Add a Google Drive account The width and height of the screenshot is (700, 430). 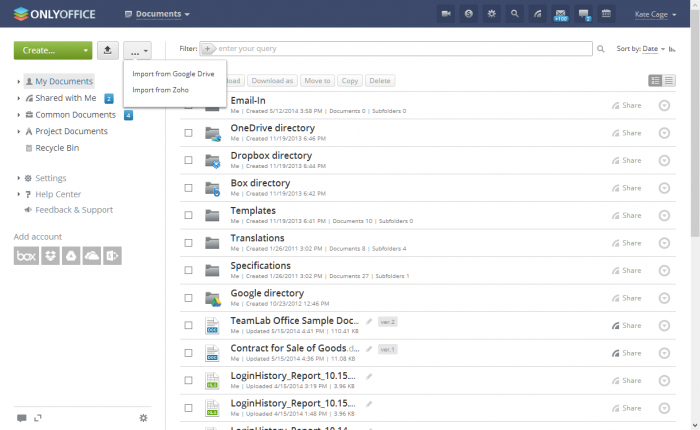click(x=71, y=256)
